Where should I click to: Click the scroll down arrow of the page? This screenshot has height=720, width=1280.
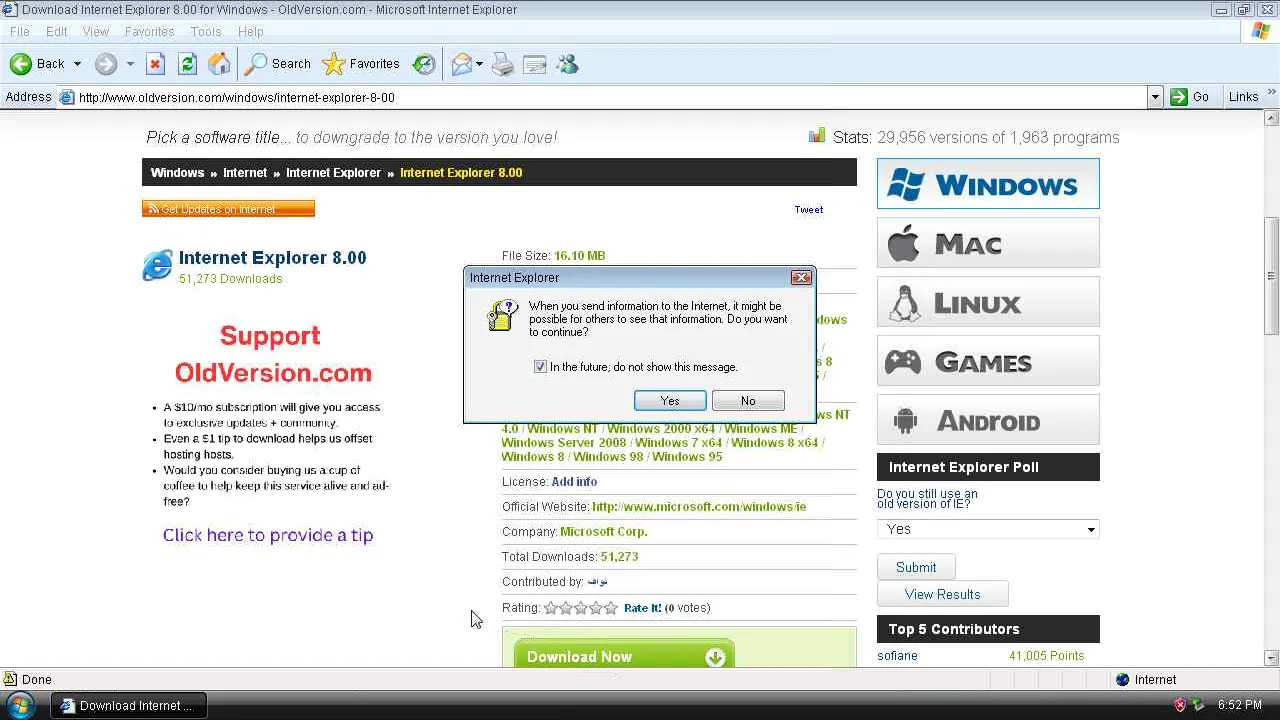tap(1271, 658)
